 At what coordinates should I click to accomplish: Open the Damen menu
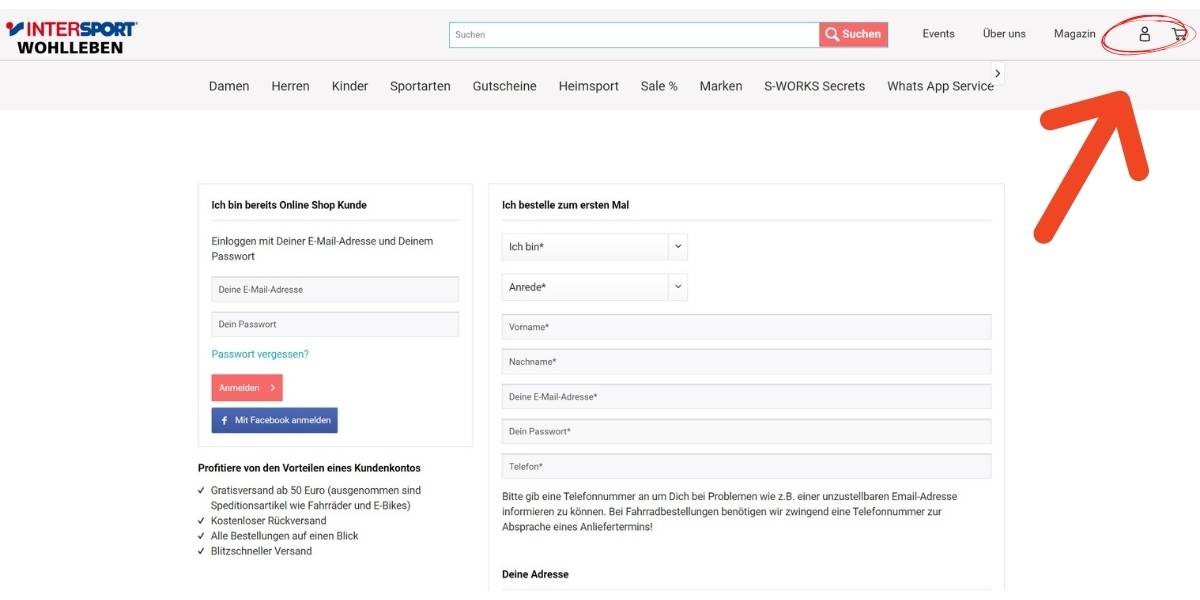229,86
